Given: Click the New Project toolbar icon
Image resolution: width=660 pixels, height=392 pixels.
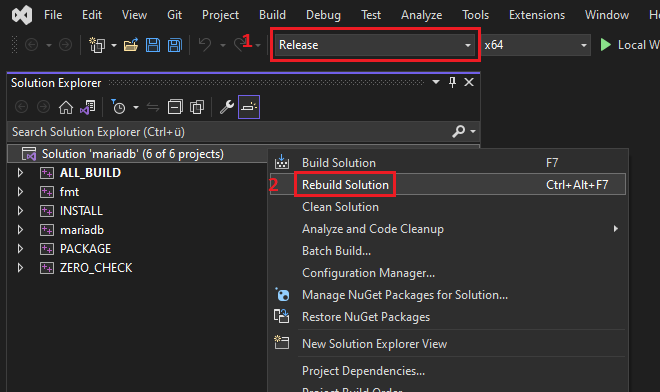Looking at the screenshot, I should point(97,45).
